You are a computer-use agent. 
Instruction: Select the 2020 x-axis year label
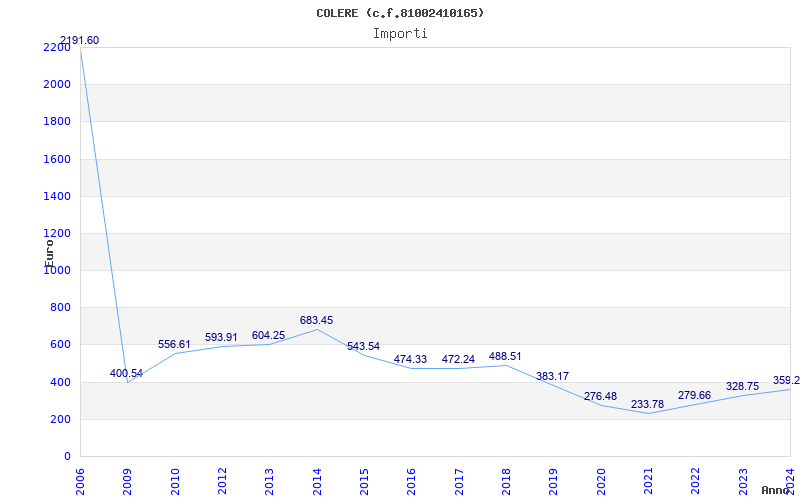(x=601, y=481)
